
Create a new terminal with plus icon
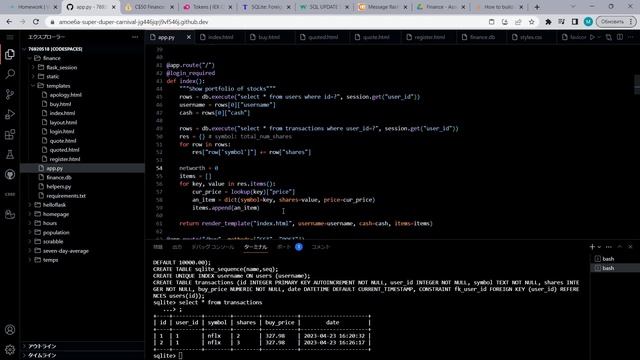(592, 247)
